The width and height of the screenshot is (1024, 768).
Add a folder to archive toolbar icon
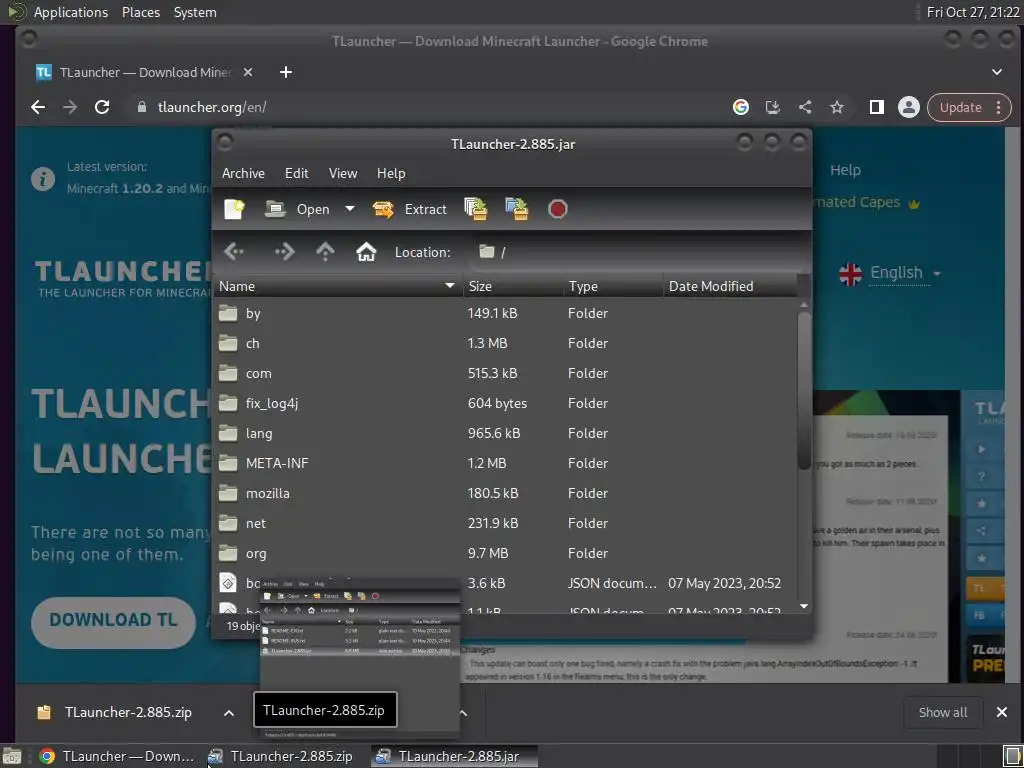517,209
